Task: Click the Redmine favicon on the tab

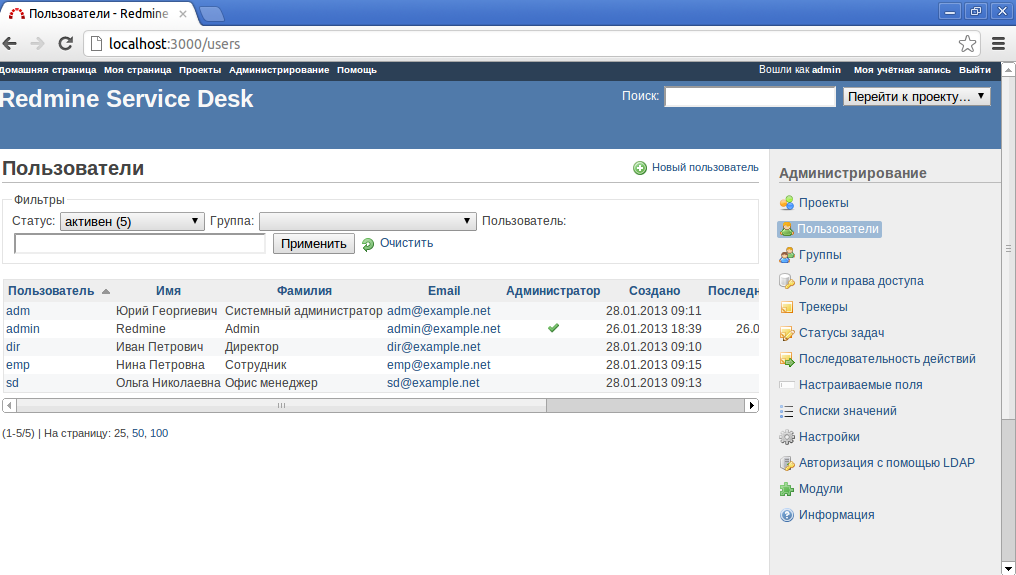Action: click(x=17, y=14)
